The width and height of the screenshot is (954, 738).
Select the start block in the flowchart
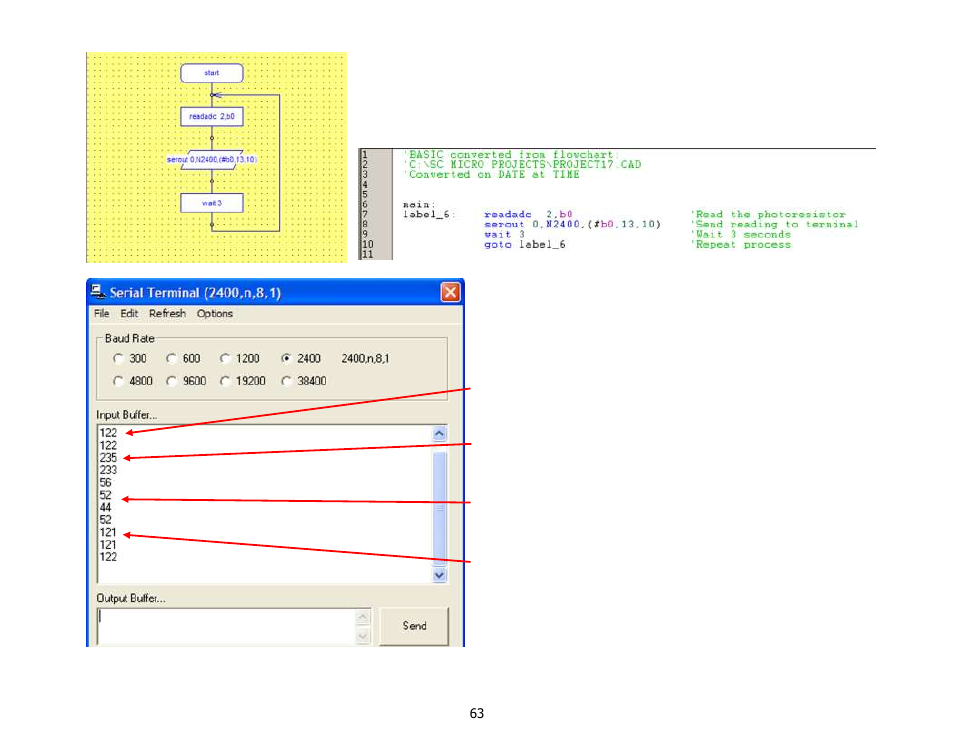click(212, 73)
